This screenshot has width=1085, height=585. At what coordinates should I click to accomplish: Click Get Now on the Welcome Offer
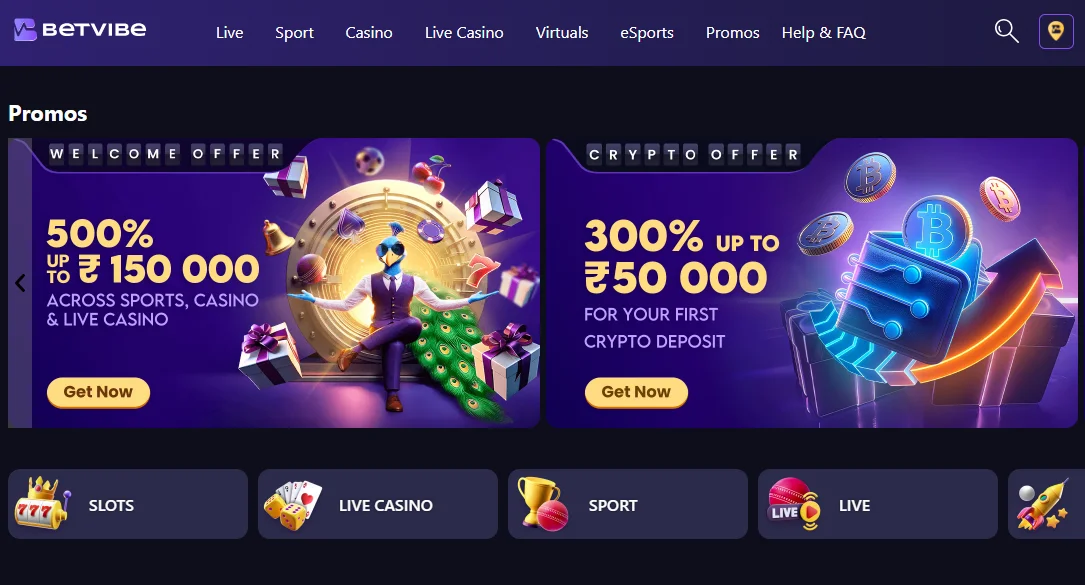98,392
